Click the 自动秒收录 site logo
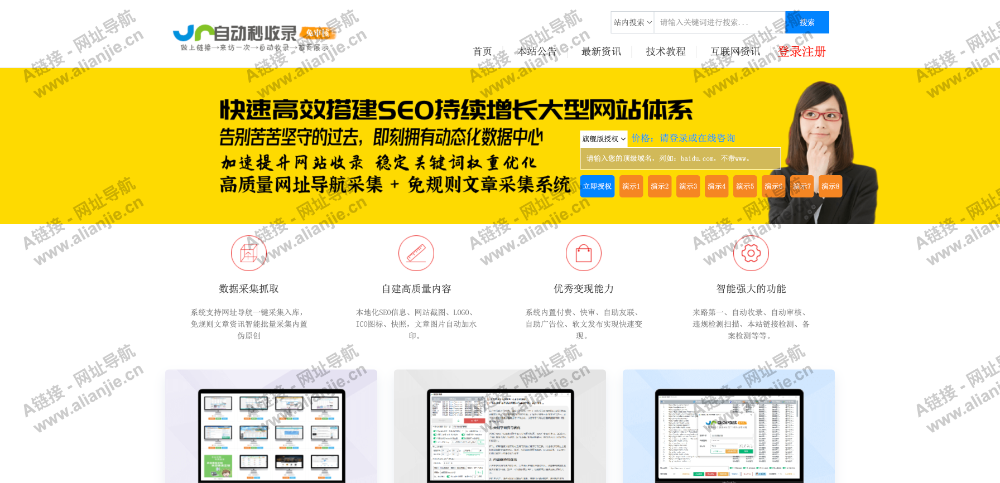 [x=252, y=35]
